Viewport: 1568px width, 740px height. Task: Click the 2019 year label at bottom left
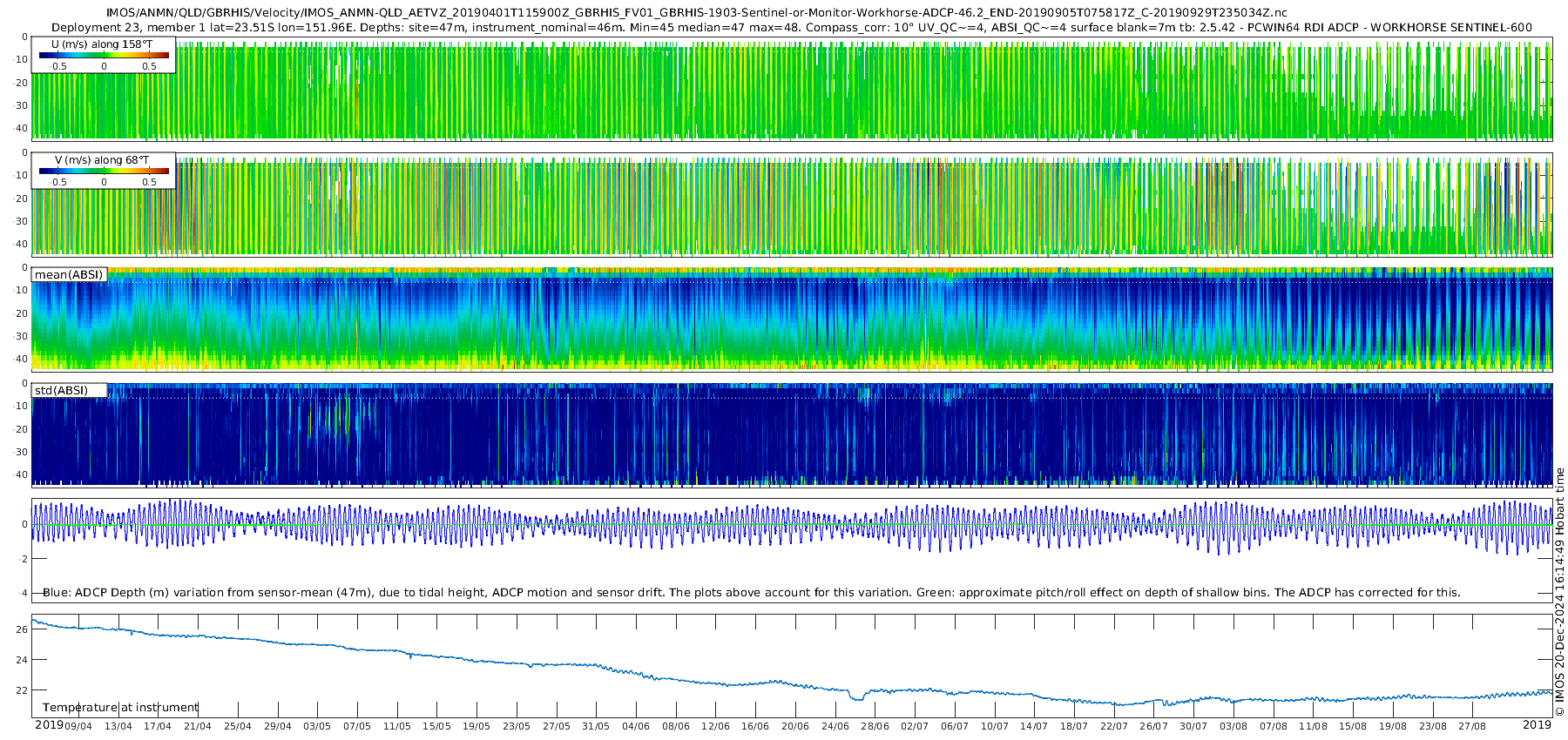(x=49, y=724)
